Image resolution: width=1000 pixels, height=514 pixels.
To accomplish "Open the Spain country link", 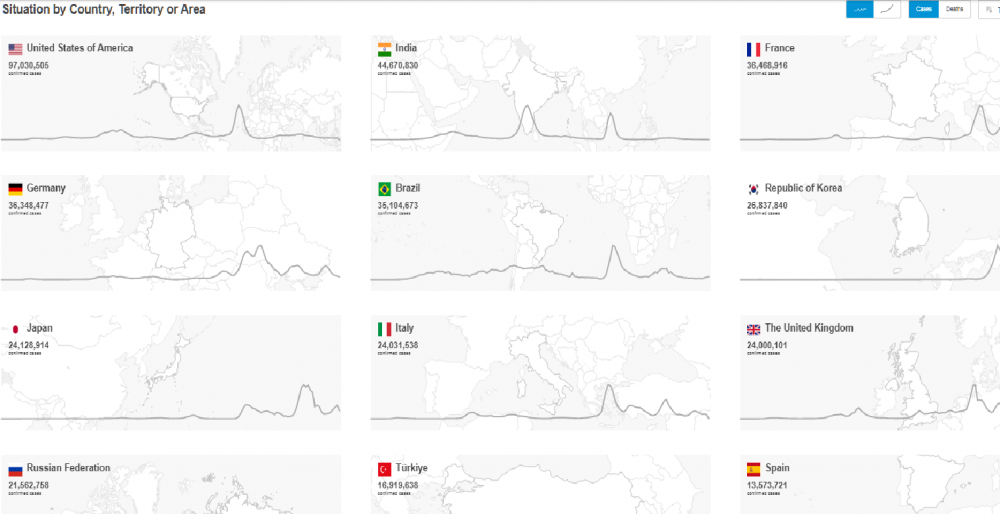I will tap(777, 468).
